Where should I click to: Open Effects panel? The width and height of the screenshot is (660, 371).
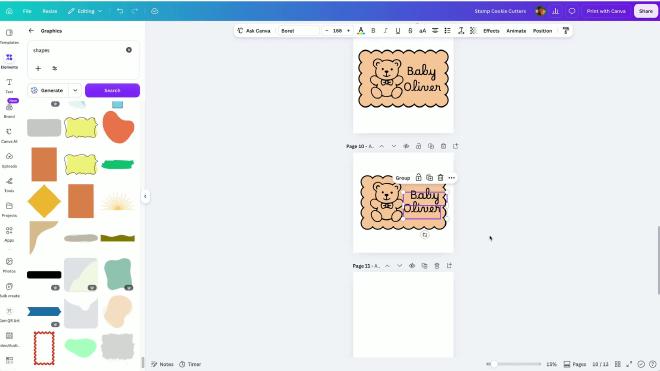(x=491, y=31)
